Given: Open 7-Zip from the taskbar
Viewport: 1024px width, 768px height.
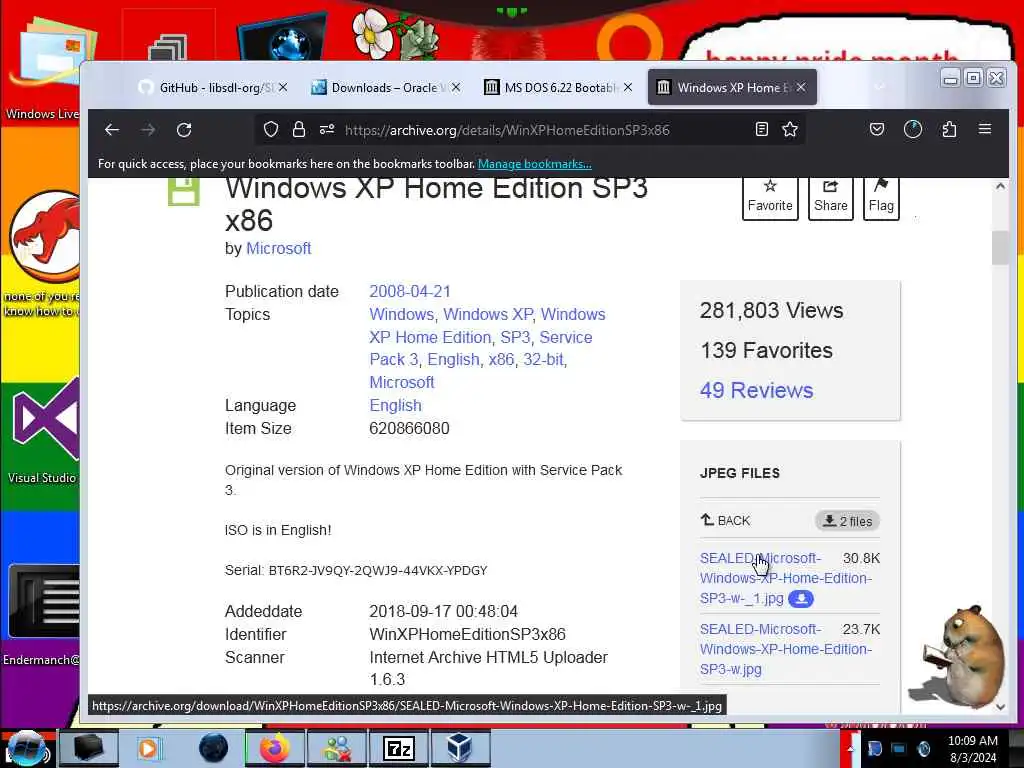Looking at the screenshot, I should pyautogui.click(x=399, y=748).
